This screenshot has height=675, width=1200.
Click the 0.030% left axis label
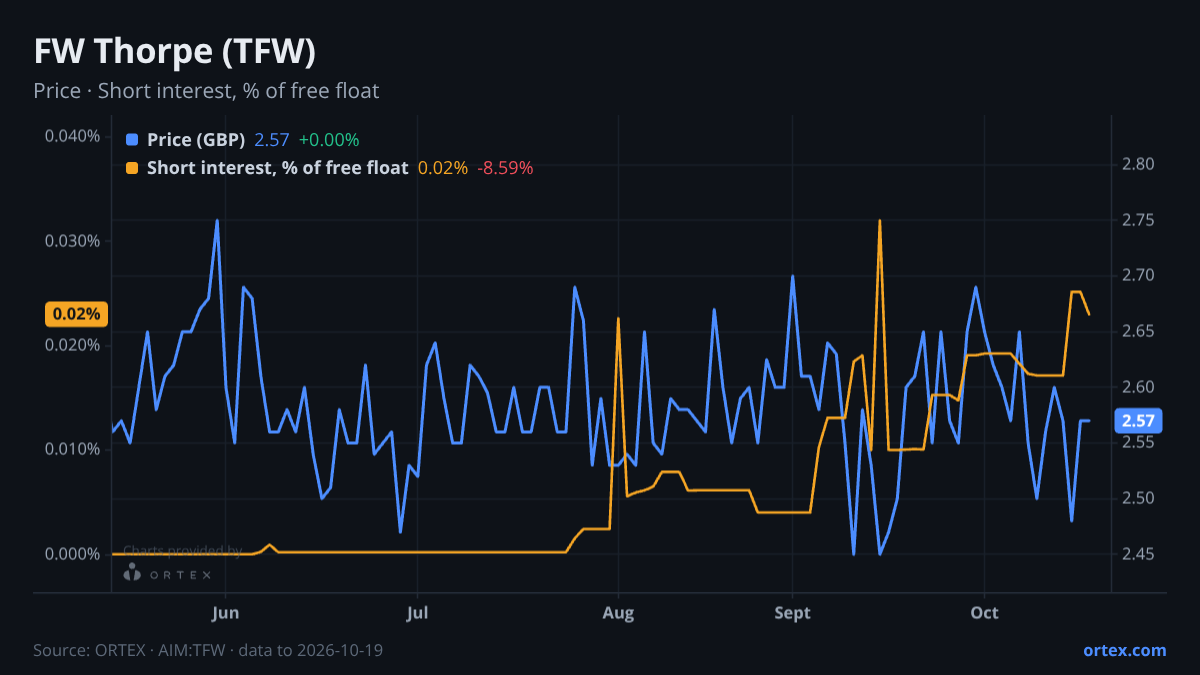tap(72, 241)
